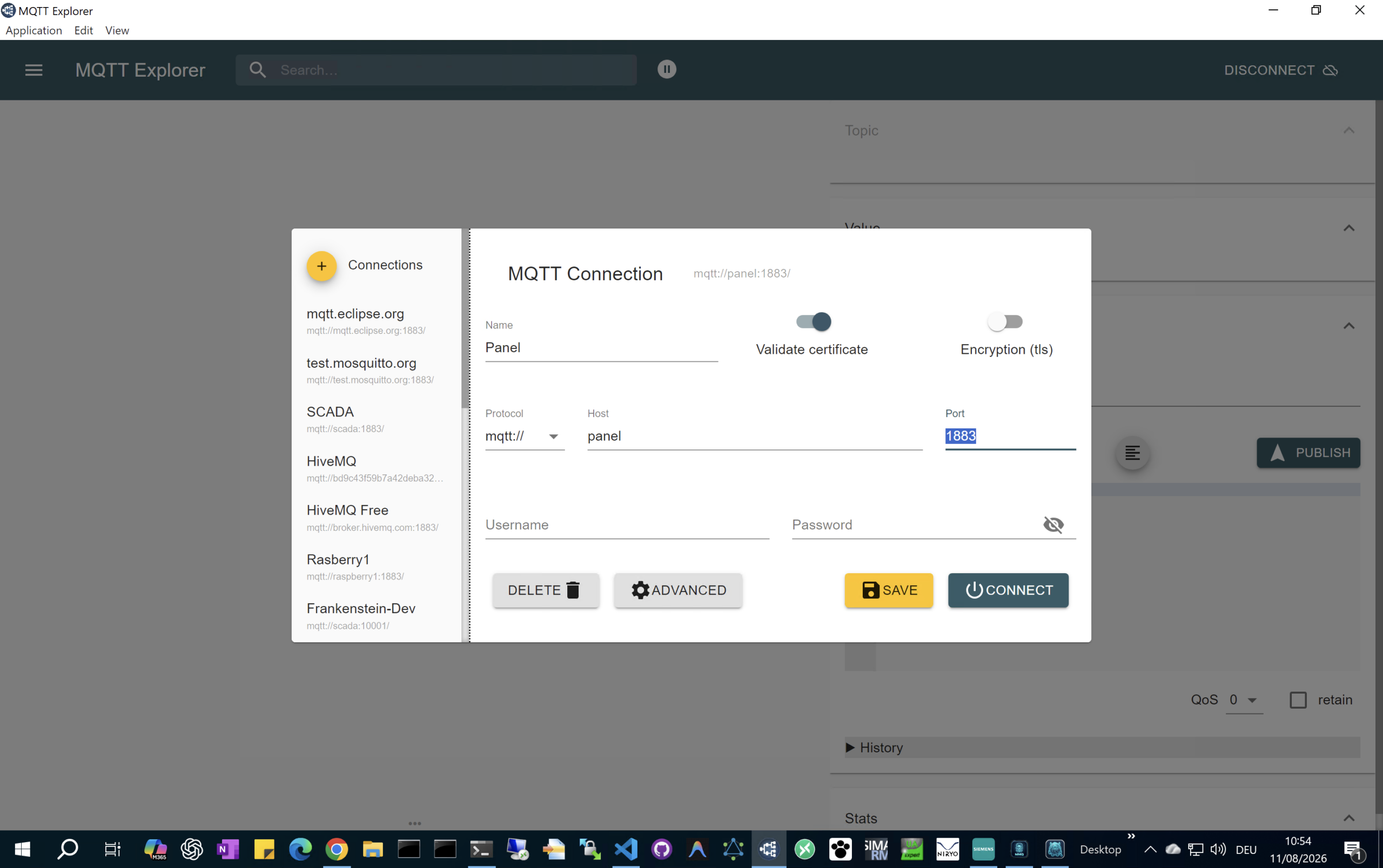Check the retain checkbox

click(1298, 700)
